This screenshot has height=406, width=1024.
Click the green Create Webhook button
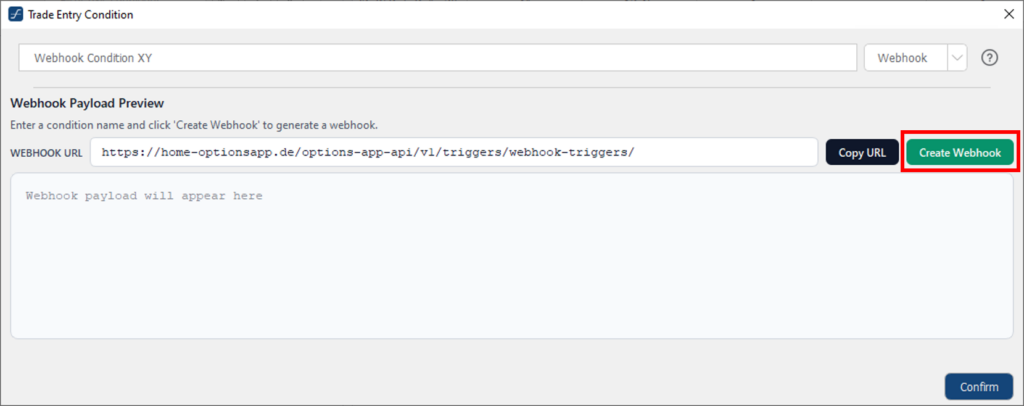tap(960, 153)
